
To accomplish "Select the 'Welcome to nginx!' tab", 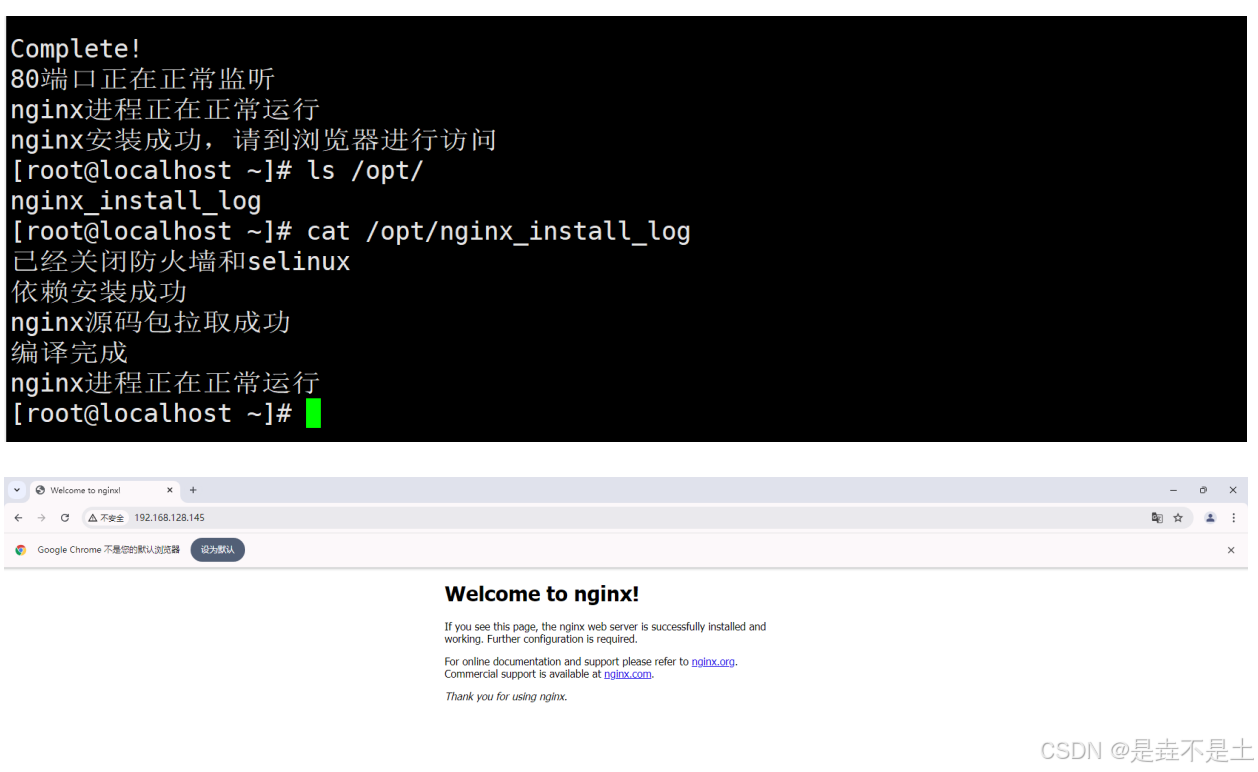I will [x=104, y=490].
